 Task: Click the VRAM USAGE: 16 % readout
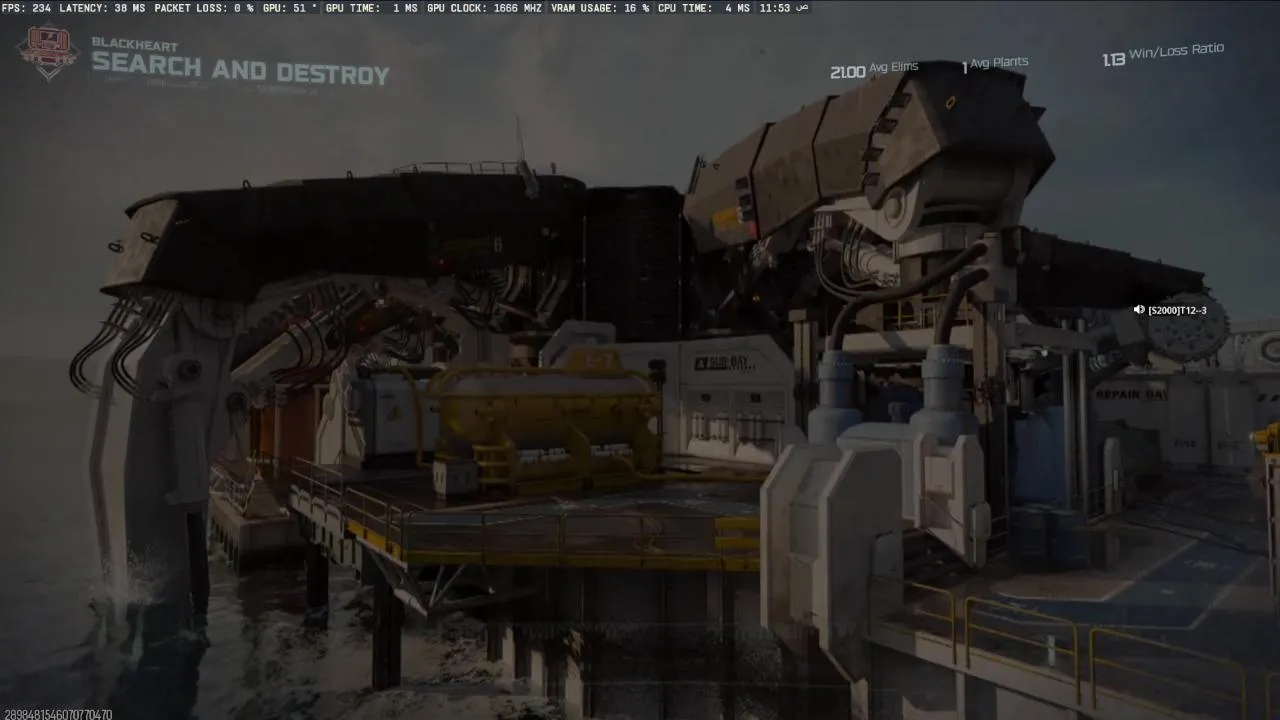point(600,8)
